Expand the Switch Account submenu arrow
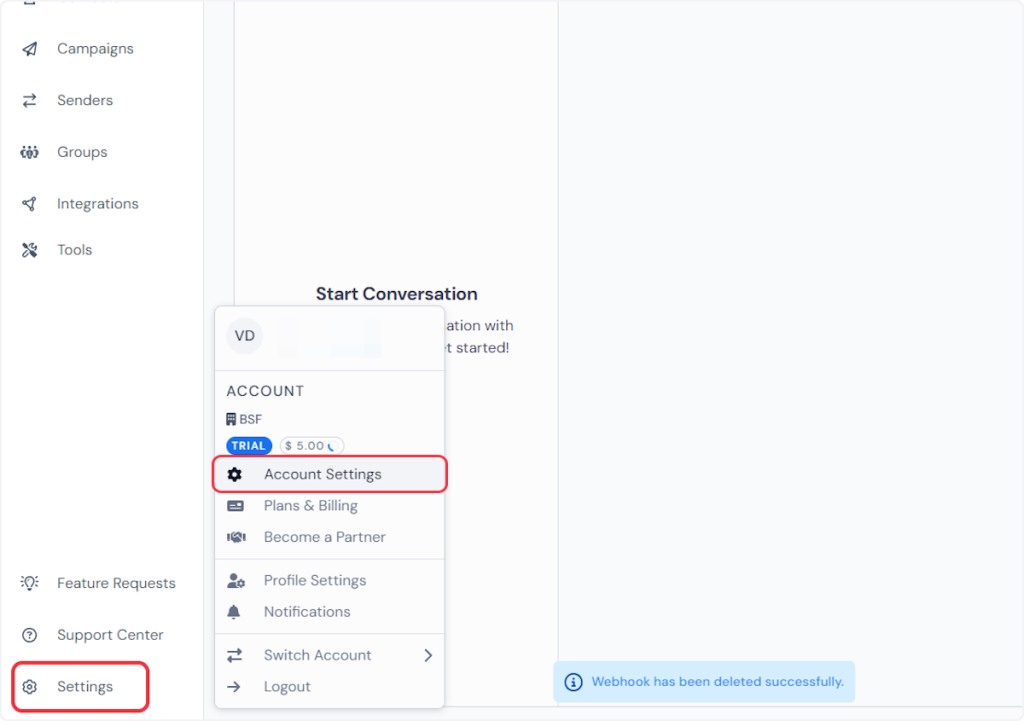The height and width of the screenshot is (721, 1024). tap(428, 655)
